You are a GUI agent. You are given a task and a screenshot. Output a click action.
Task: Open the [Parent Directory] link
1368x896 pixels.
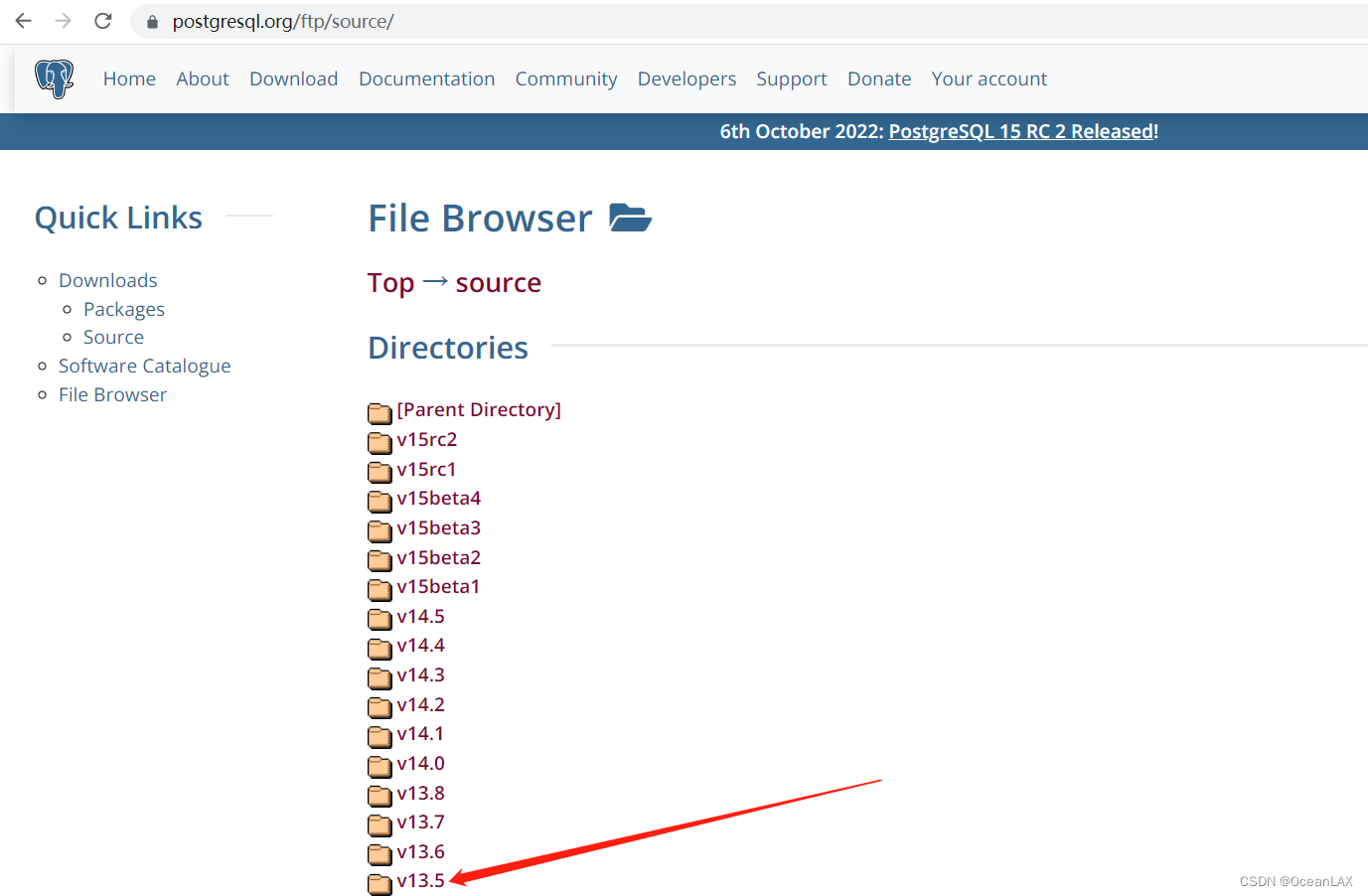(479, 409)
